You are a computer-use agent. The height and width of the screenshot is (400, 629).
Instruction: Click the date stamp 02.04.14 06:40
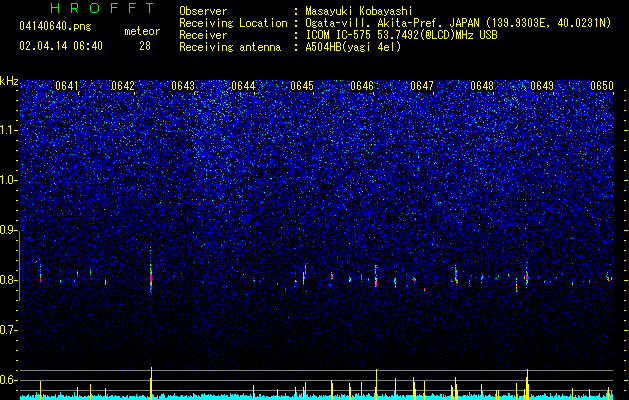click(61, 46)
